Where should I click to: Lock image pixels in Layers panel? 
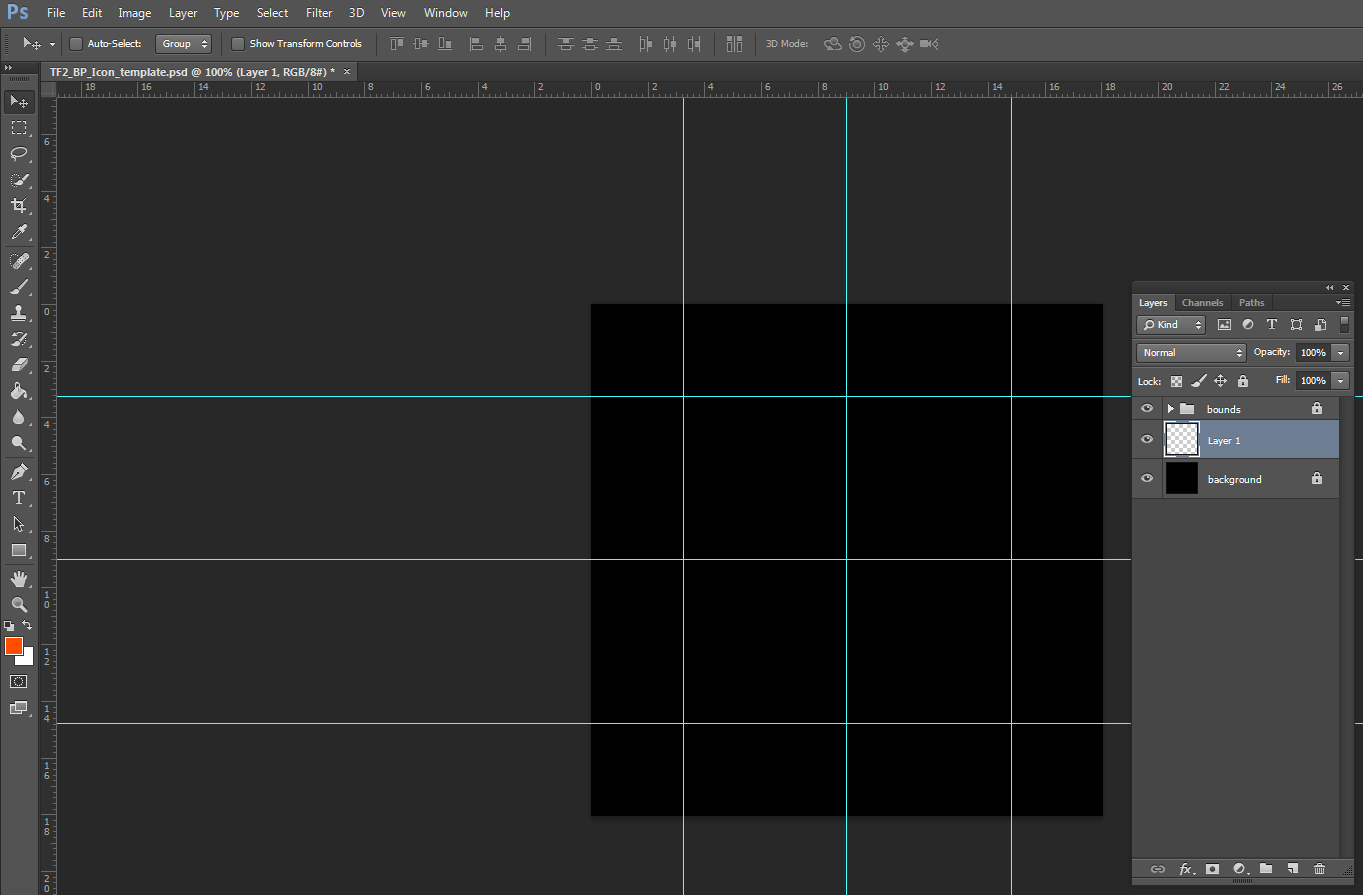coord(1199,381)
